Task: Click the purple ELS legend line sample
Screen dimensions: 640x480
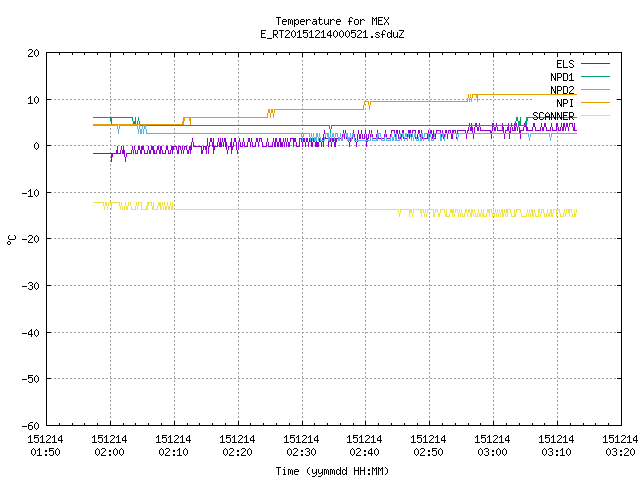Action: (595, 64)
